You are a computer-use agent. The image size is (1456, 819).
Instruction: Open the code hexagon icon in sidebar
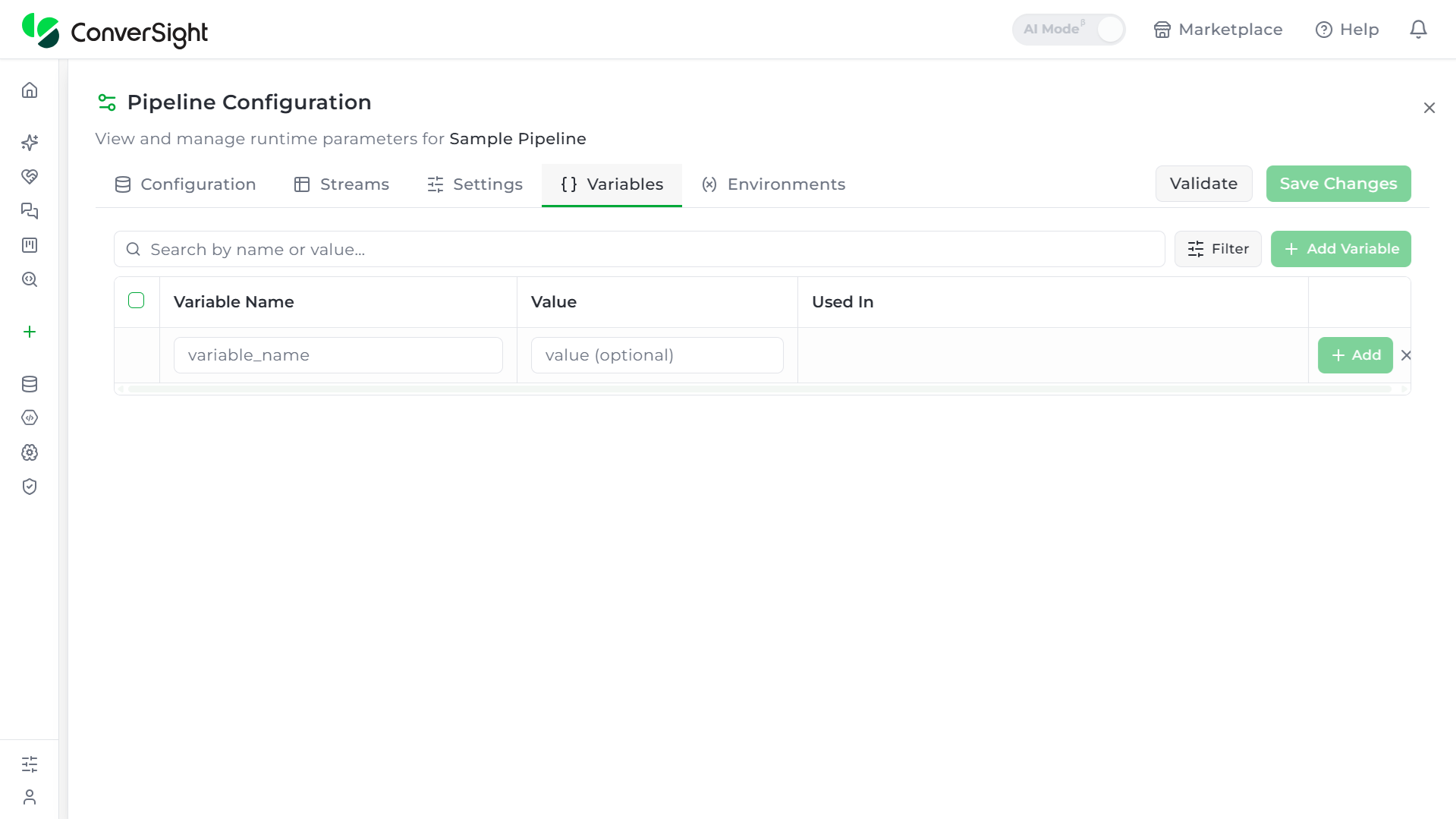[30, 417]
